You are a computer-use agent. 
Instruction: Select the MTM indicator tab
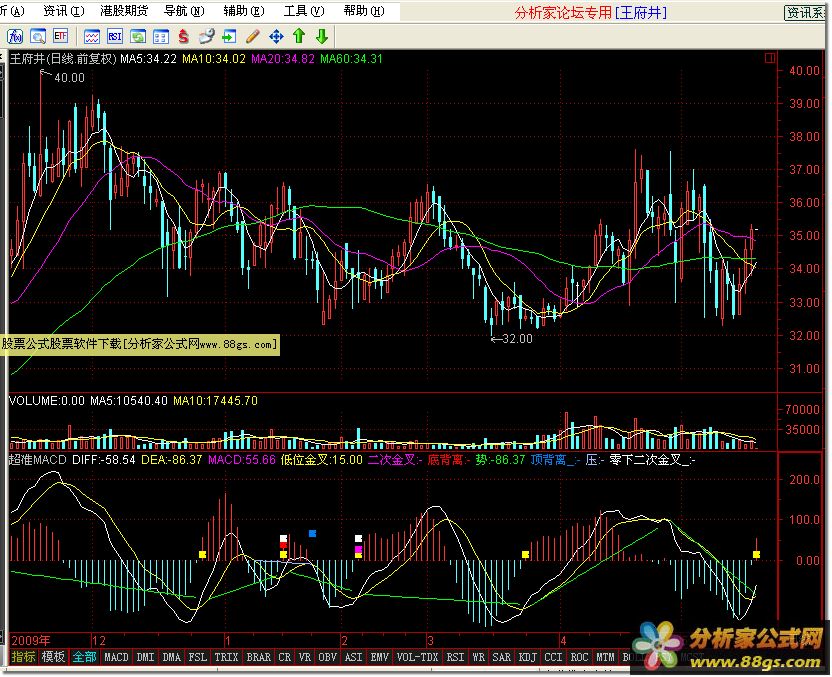(605, 657)
